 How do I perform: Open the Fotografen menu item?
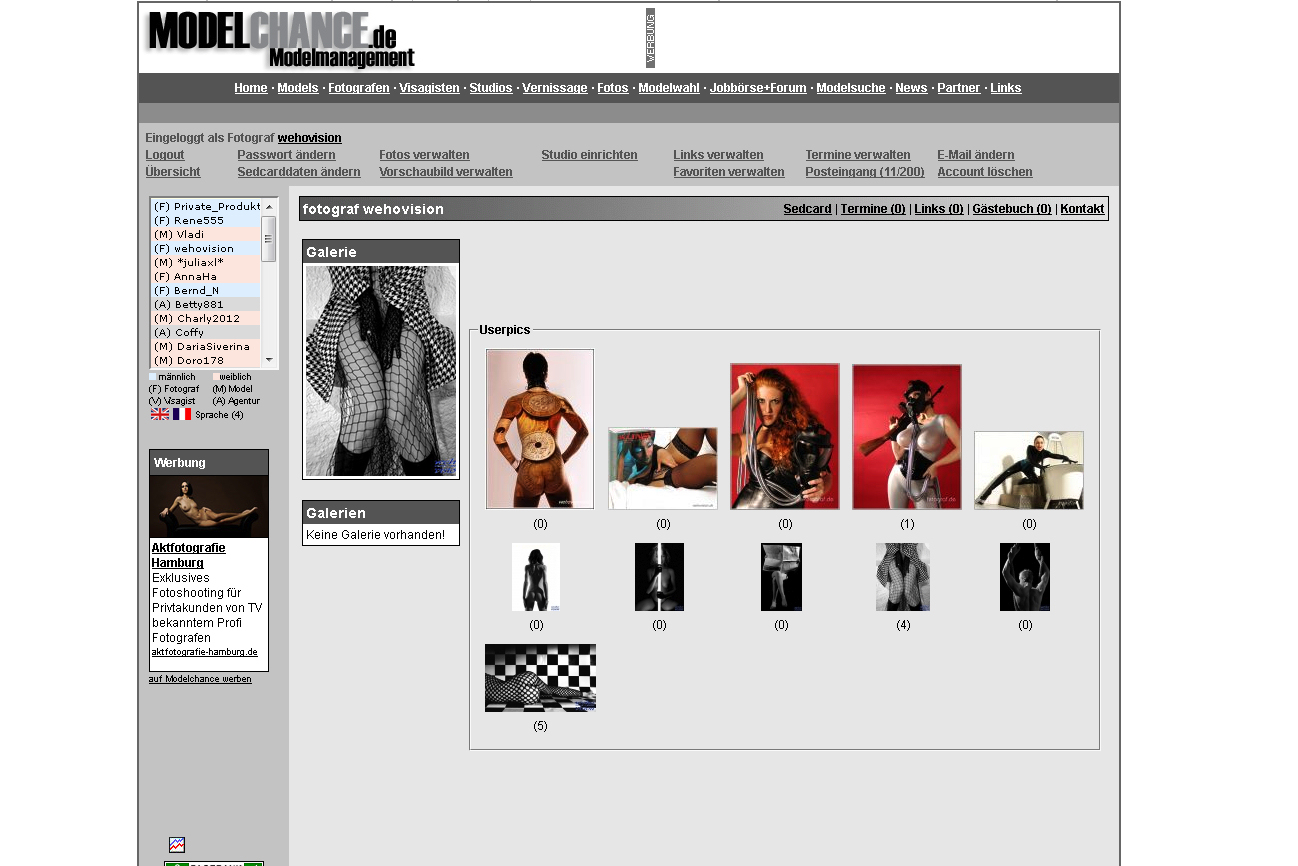point(358,88)
